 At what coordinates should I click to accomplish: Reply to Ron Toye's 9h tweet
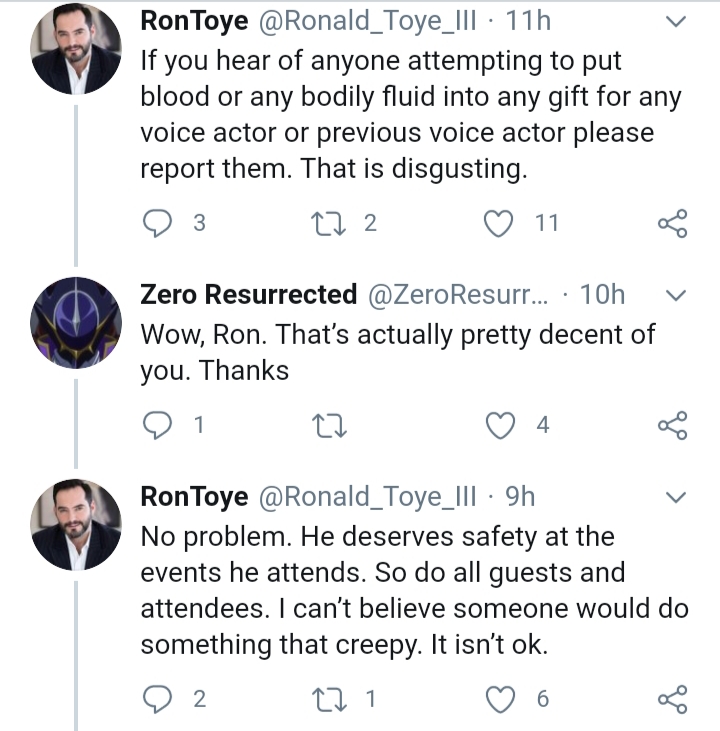coord(157,699)
